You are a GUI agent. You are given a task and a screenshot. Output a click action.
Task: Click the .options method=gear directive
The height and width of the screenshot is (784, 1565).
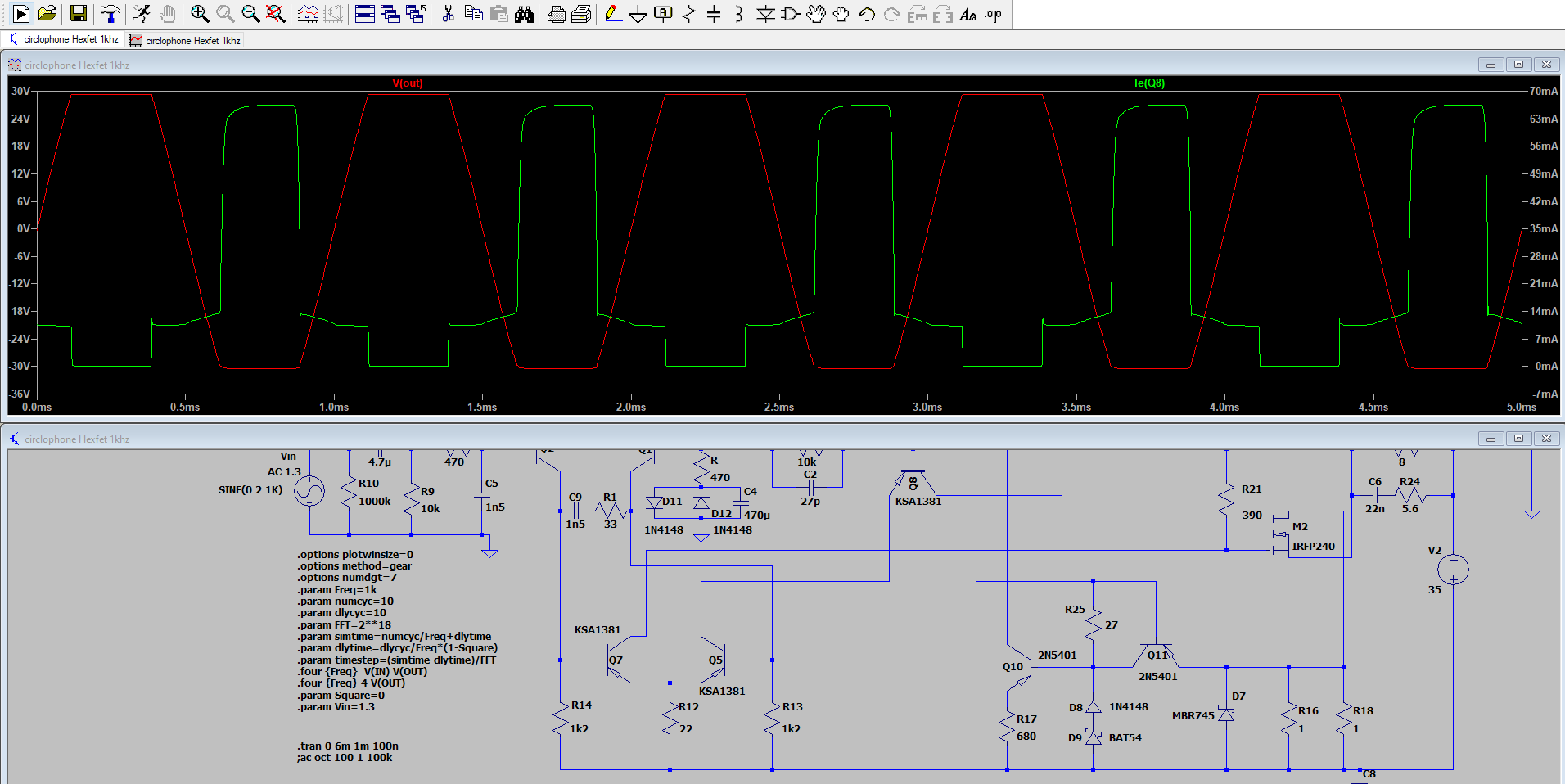pos(354,565)
